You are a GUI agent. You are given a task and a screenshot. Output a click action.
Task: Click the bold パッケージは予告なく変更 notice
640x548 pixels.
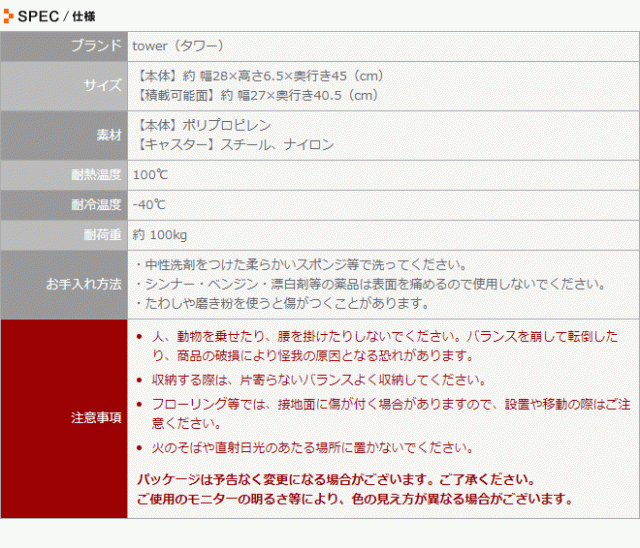(336, 479)
